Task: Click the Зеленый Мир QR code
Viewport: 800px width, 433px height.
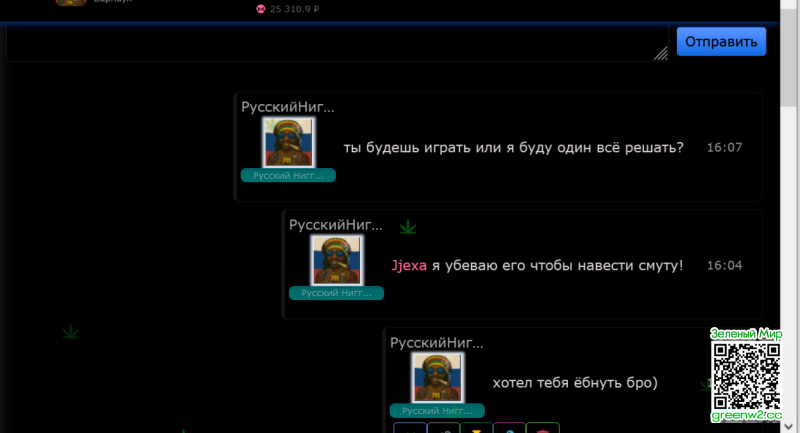Action: [x=746, y=374]
